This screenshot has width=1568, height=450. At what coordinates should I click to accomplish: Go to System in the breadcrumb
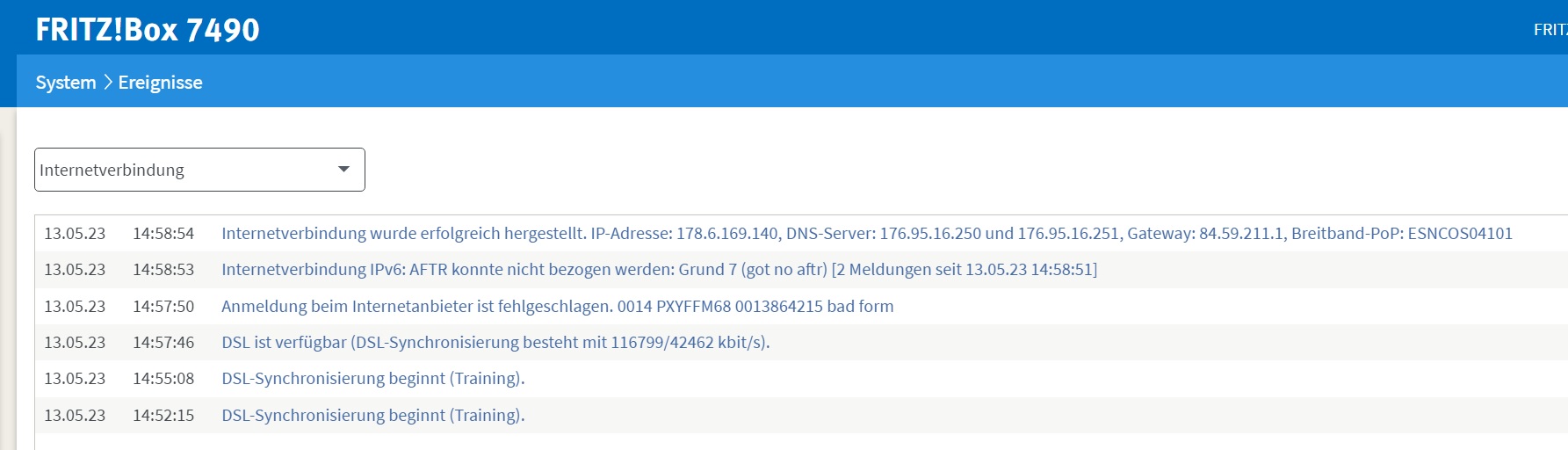(x=66, y=83)
